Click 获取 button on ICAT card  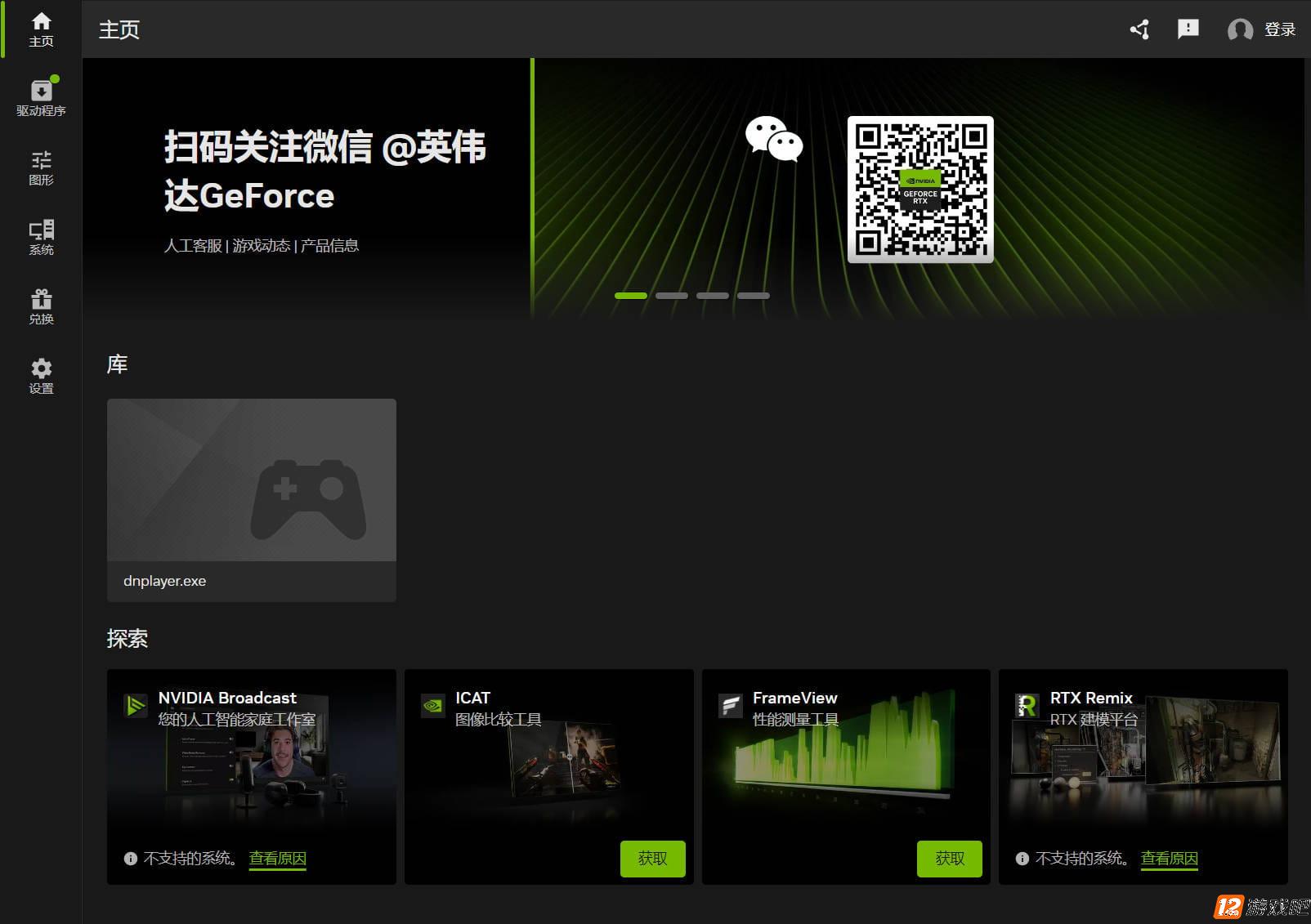[x=652, y=859]
